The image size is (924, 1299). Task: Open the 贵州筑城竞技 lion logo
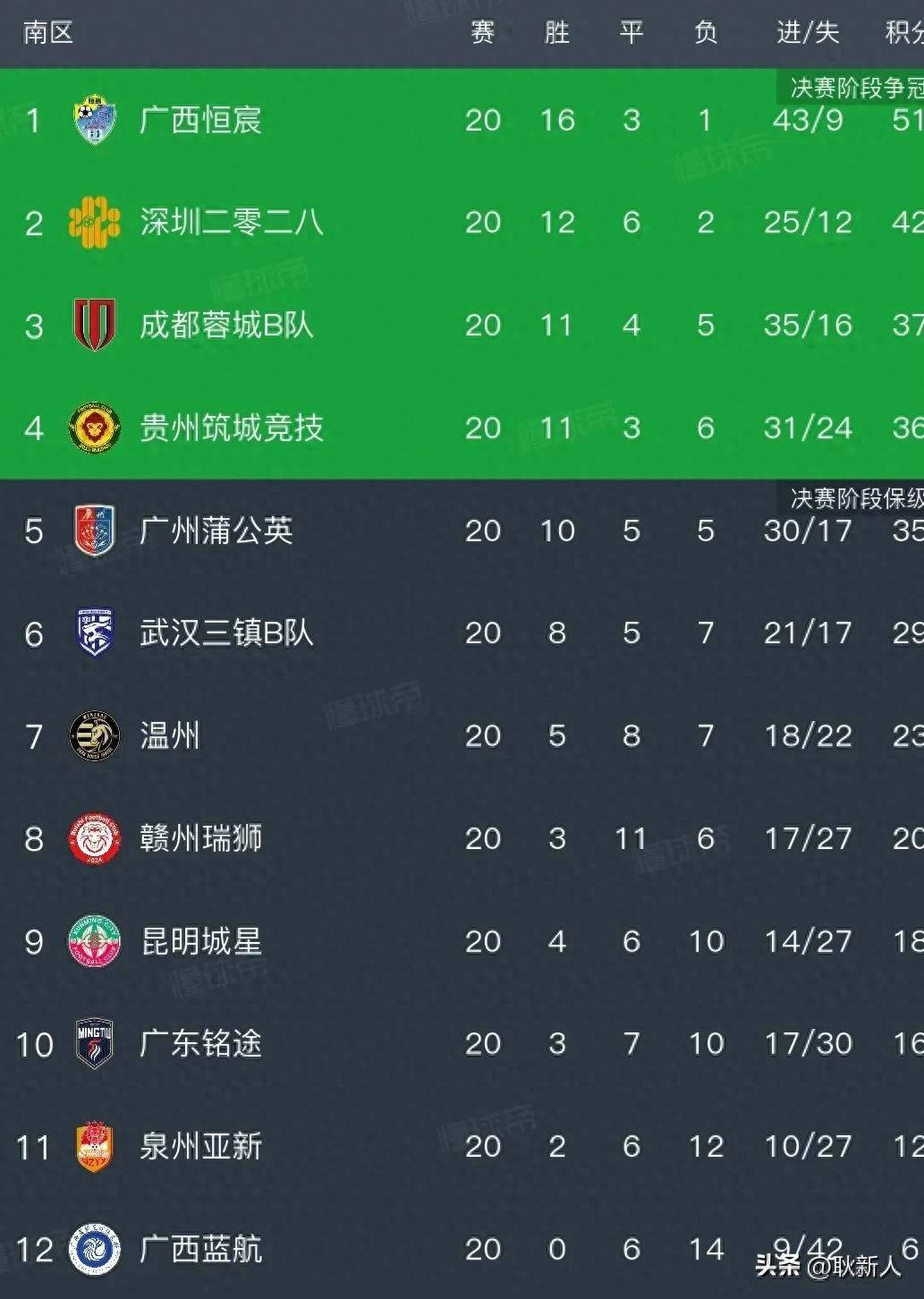tap(95, 428)
